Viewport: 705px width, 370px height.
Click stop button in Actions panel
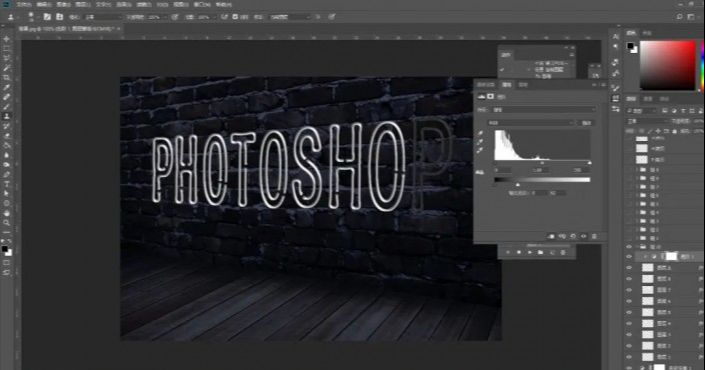click(x=508, y=253)
